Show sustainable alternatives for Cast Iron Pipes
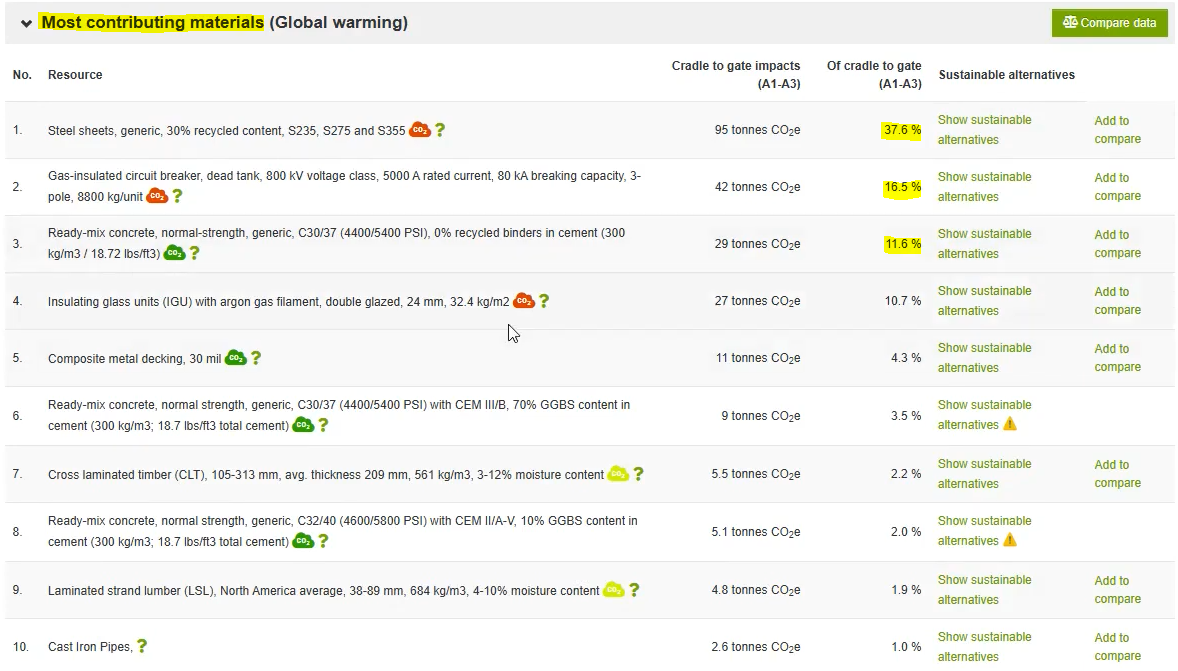 point(984,647)
